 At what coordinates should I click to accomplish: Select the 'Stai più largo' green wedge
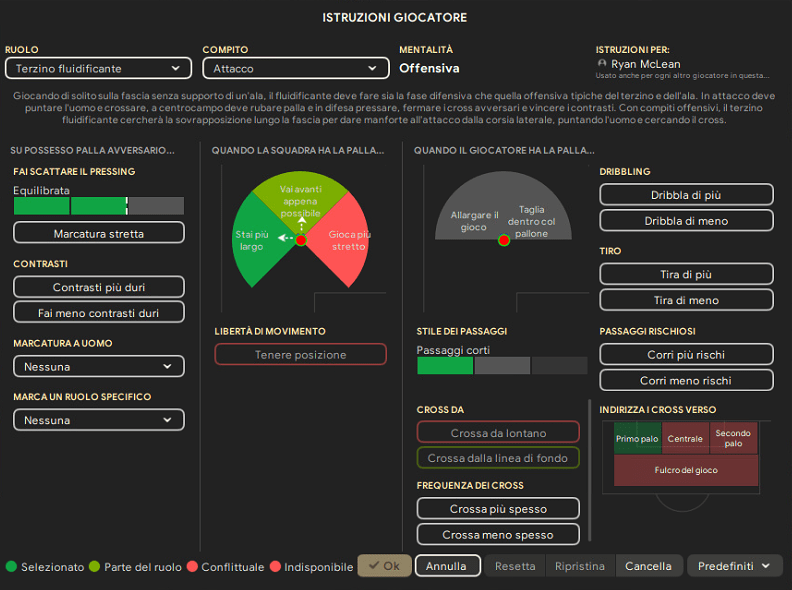point(253,240)
